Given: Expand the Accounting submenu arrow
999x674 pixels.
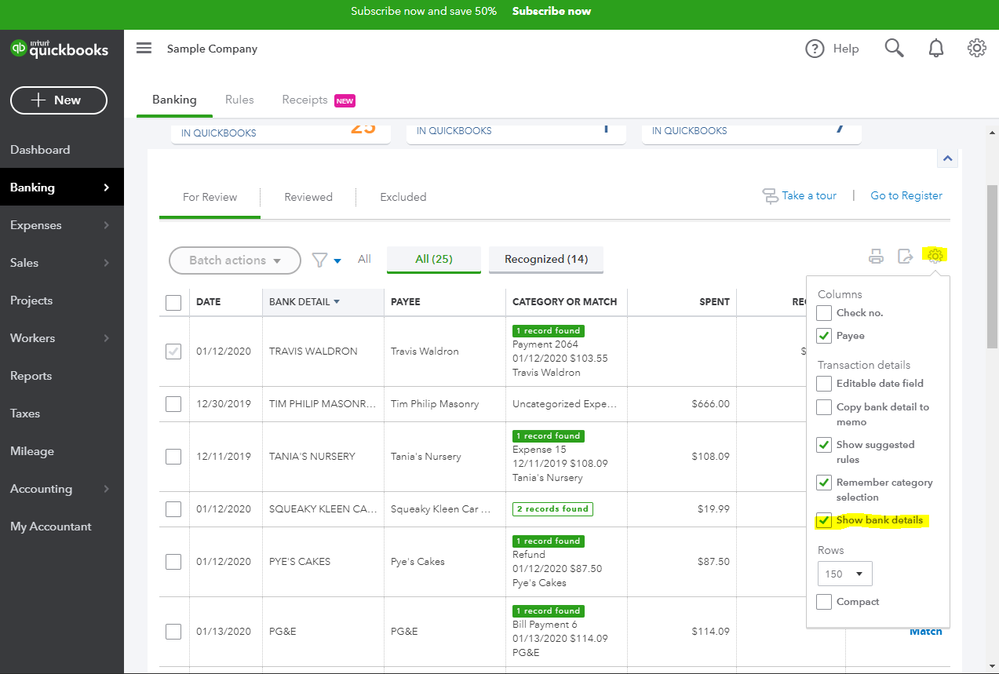Looking at the screenshot, I should coord(106,489).
